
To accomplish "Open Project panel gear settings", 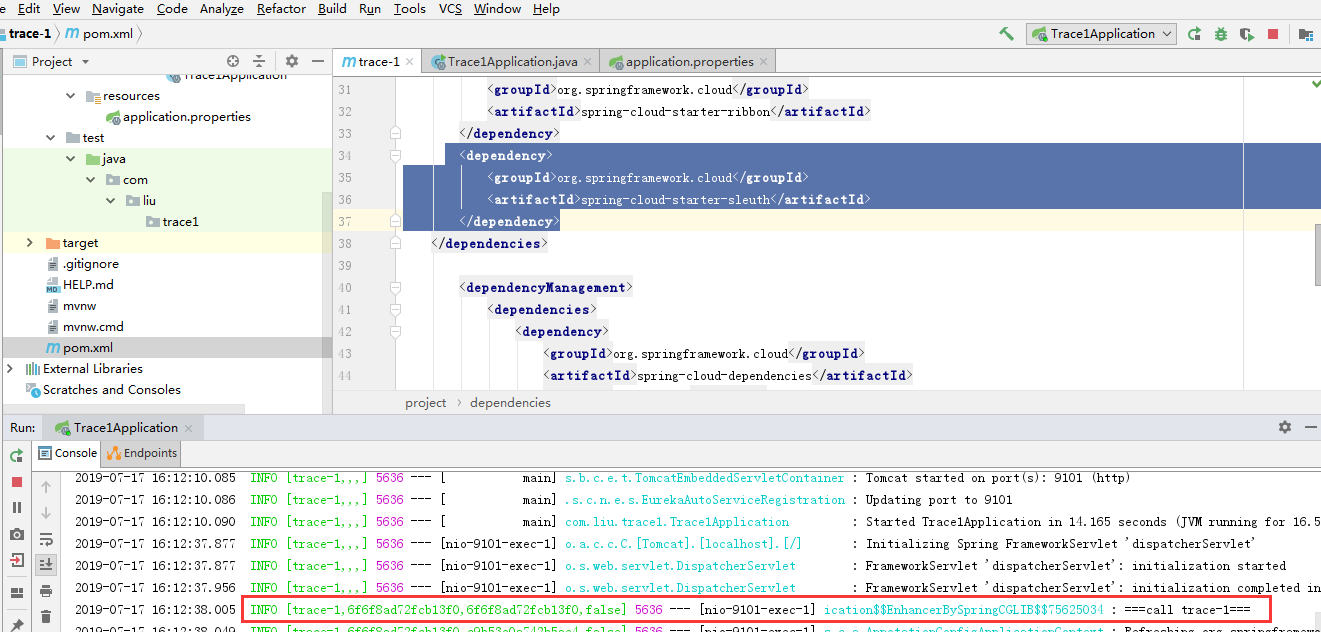I will 292,61.
